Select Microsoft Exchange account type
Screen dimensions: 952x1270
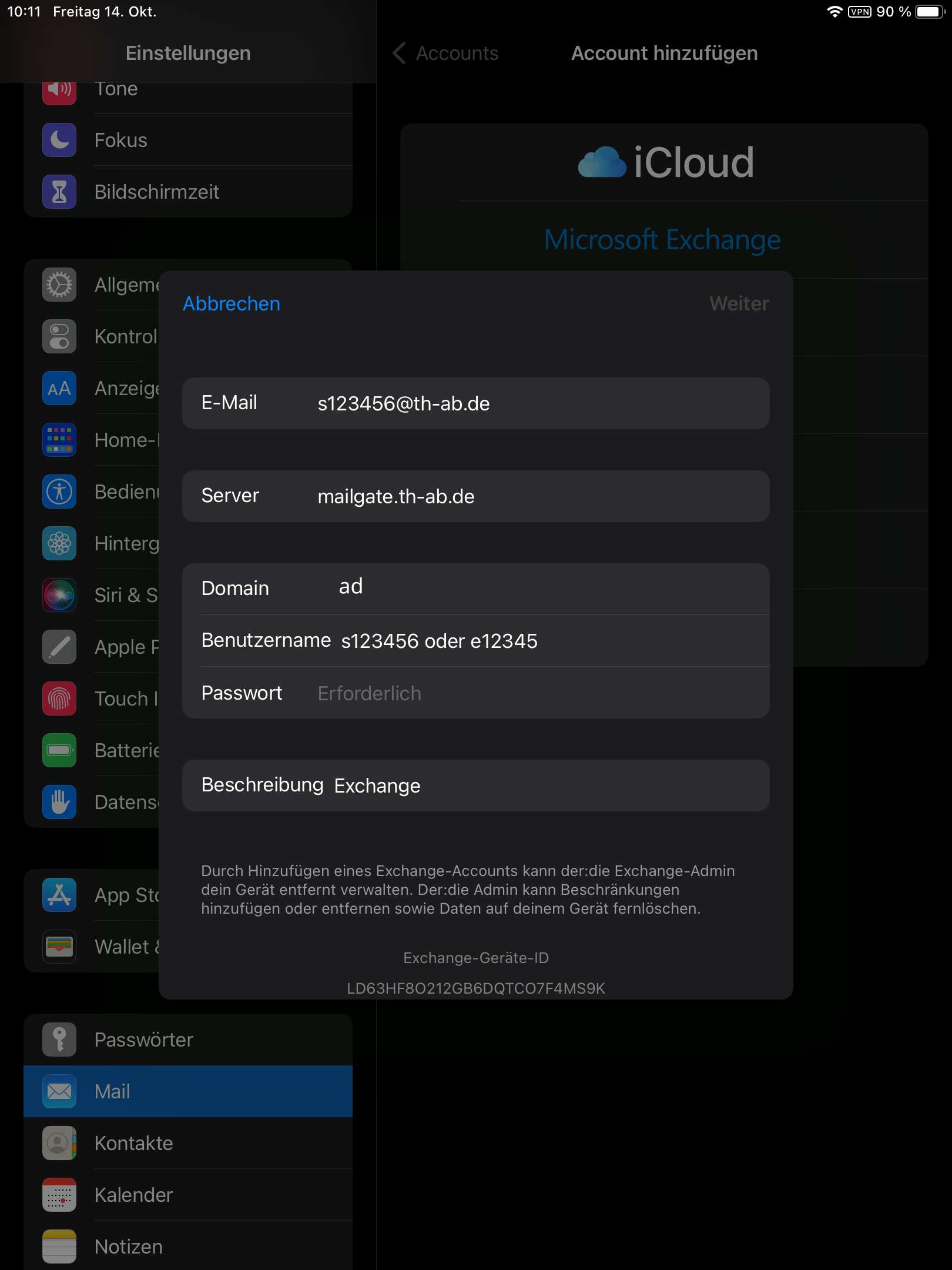point(662,239)
